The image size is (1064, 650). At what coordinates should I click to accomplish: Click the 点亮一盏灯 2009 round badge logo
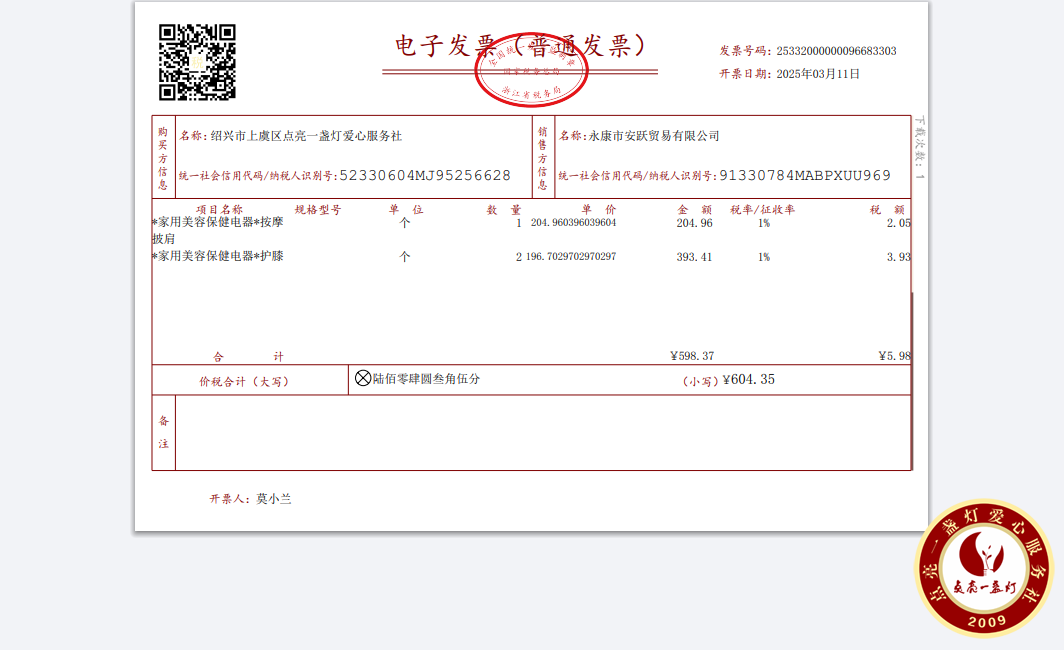click(985, 569)
